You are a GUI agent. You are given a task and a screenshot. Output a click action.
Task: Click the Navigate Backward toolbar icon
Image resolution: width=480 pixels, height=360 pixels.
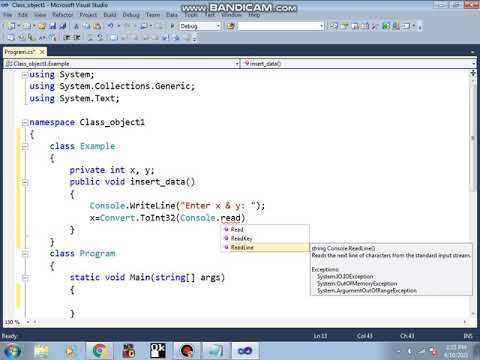[x=144, y=26]
